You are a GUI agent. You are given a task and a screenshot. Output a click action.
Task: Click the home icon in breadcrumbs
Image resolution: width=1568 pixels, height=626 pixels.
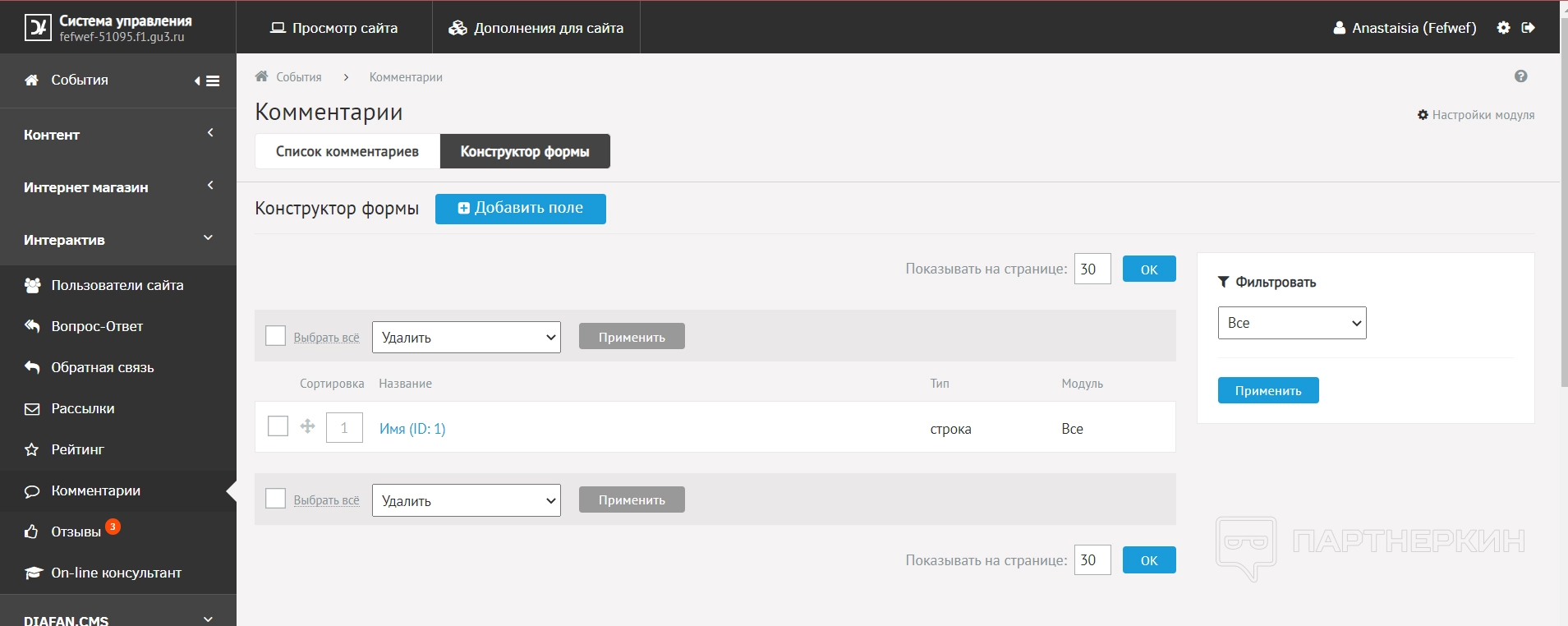(x=262, y=76)
